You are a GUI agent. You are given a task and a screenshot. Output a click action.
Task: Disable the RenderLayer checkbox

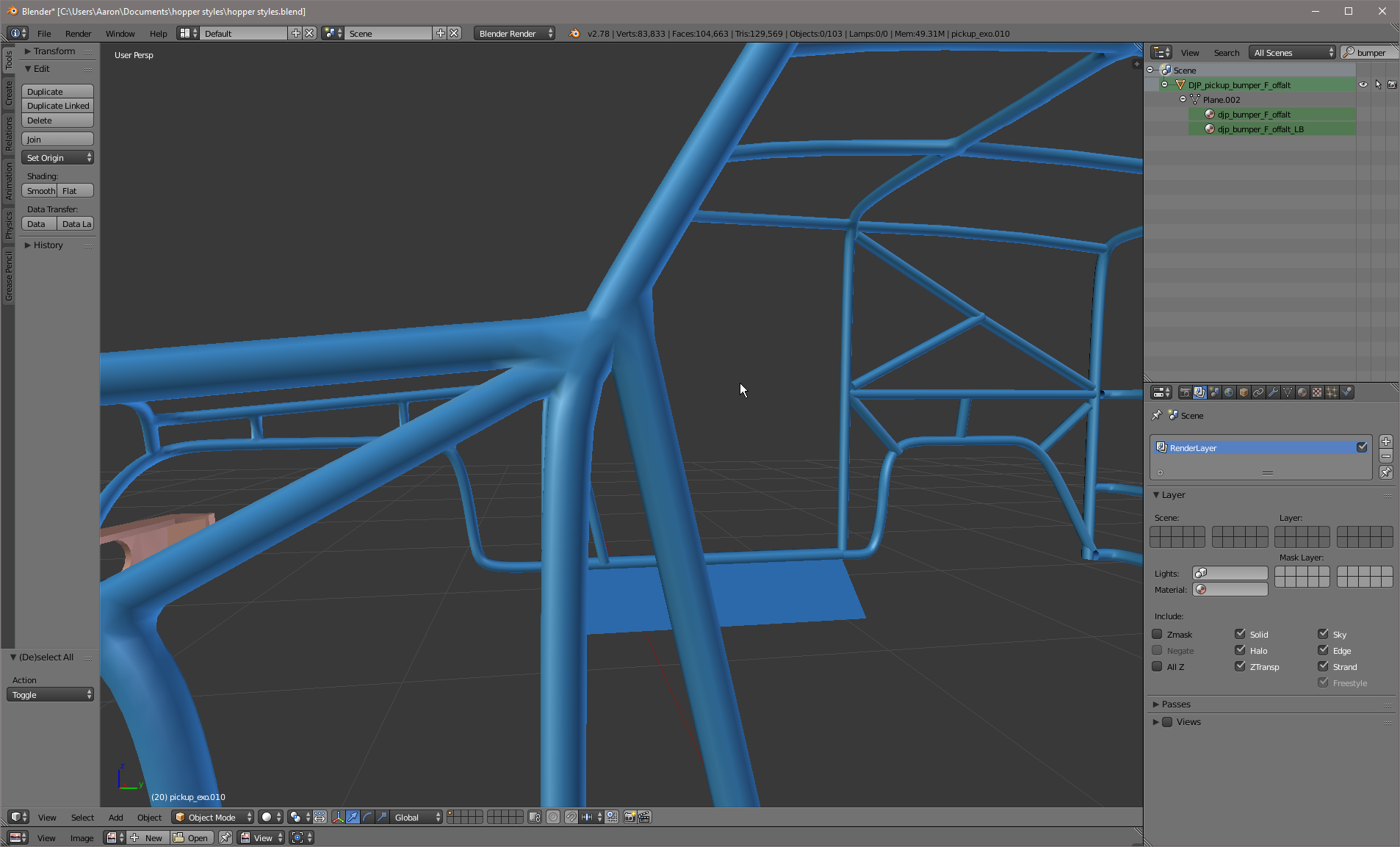[x=1362, y=447]
